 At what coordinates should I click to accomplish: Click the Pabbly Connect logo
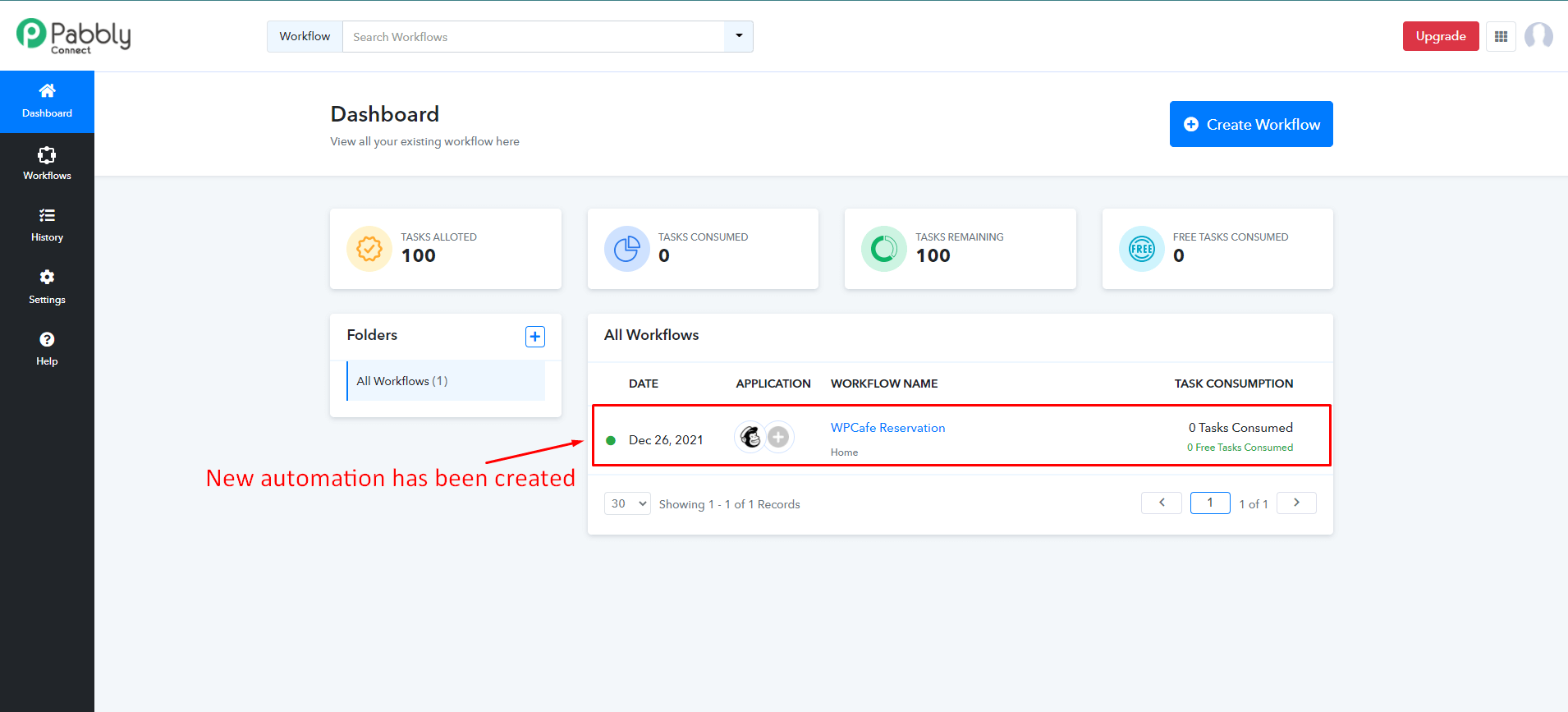[x=74, y=36]
